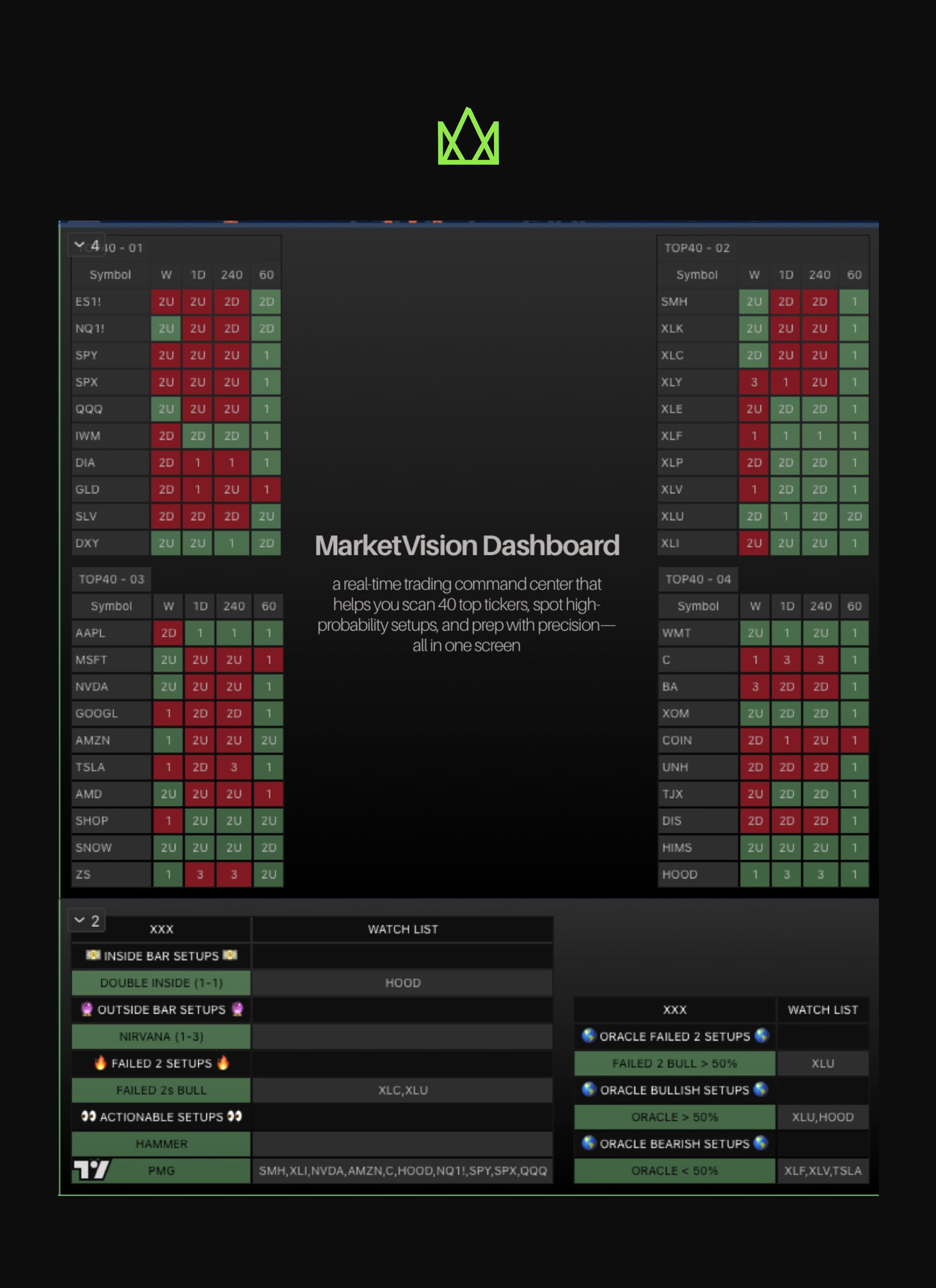Click the HAMMER row label
Screen dimensions: 936x1288
click(161, 1144)
